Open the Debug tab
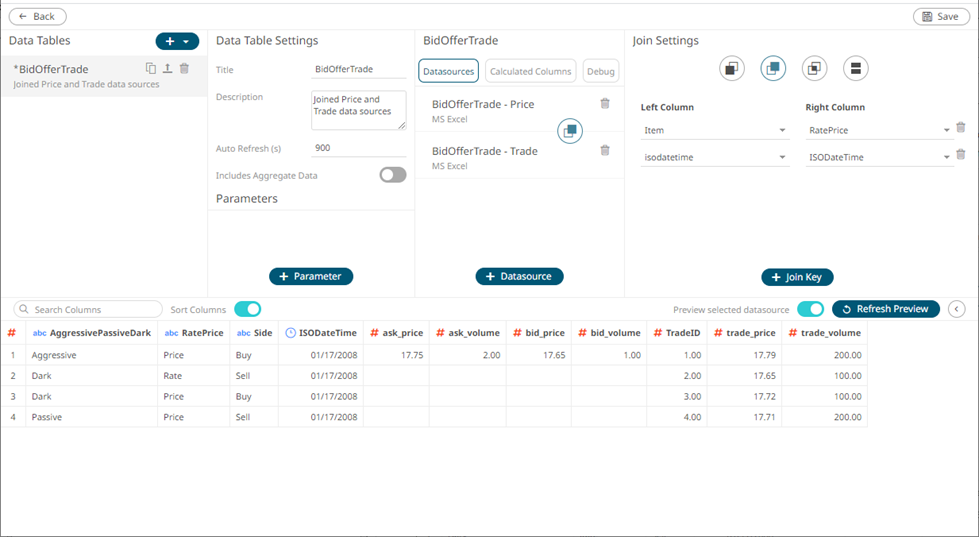This screenshot has width=979, height=537. [601, 71]
